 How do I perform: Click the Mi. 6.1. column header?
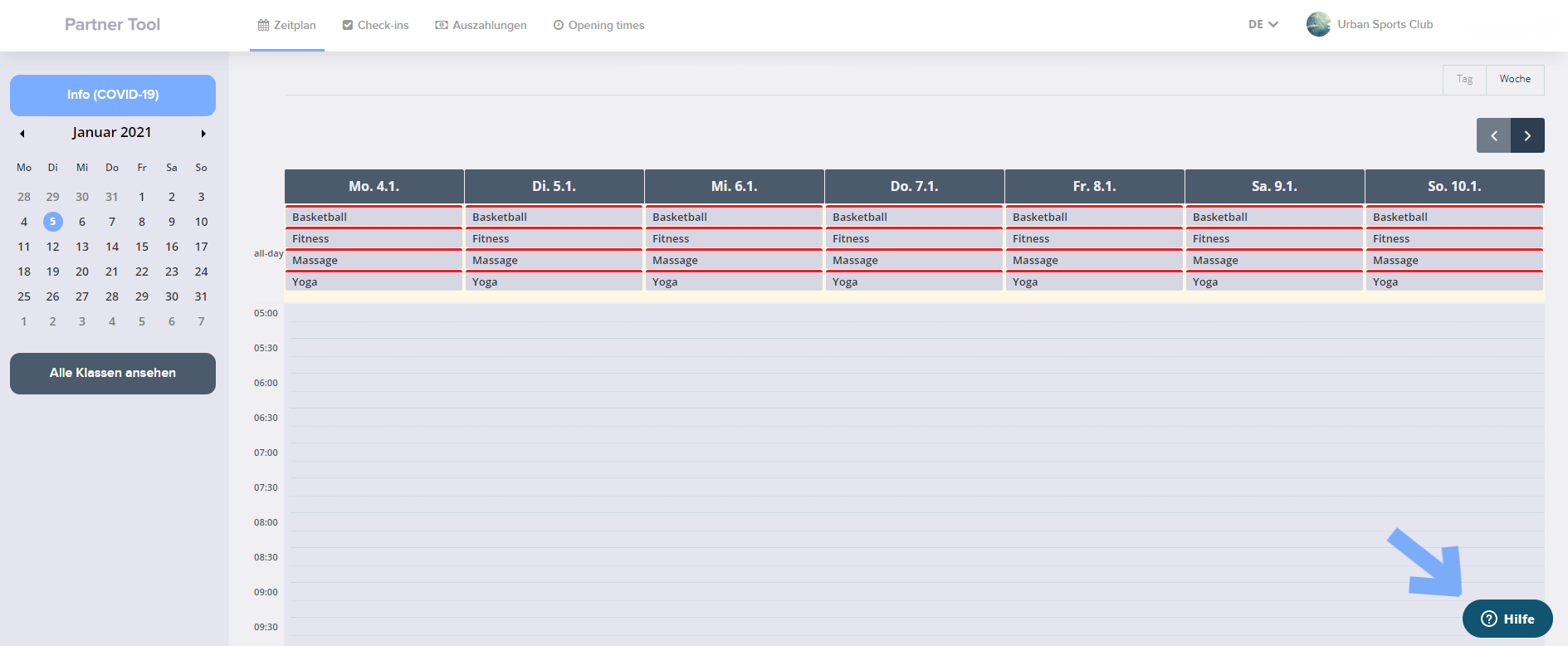click(735, 186)
